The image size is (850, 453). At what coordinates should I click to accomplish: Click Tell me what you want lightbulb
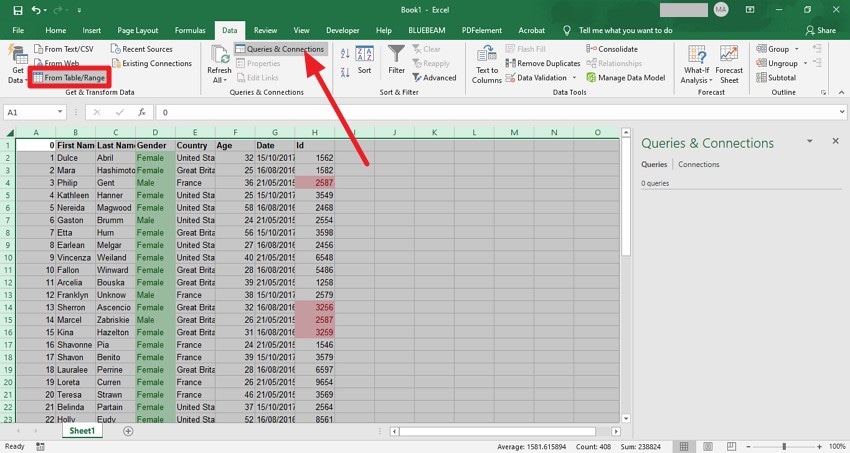[567, 30]
